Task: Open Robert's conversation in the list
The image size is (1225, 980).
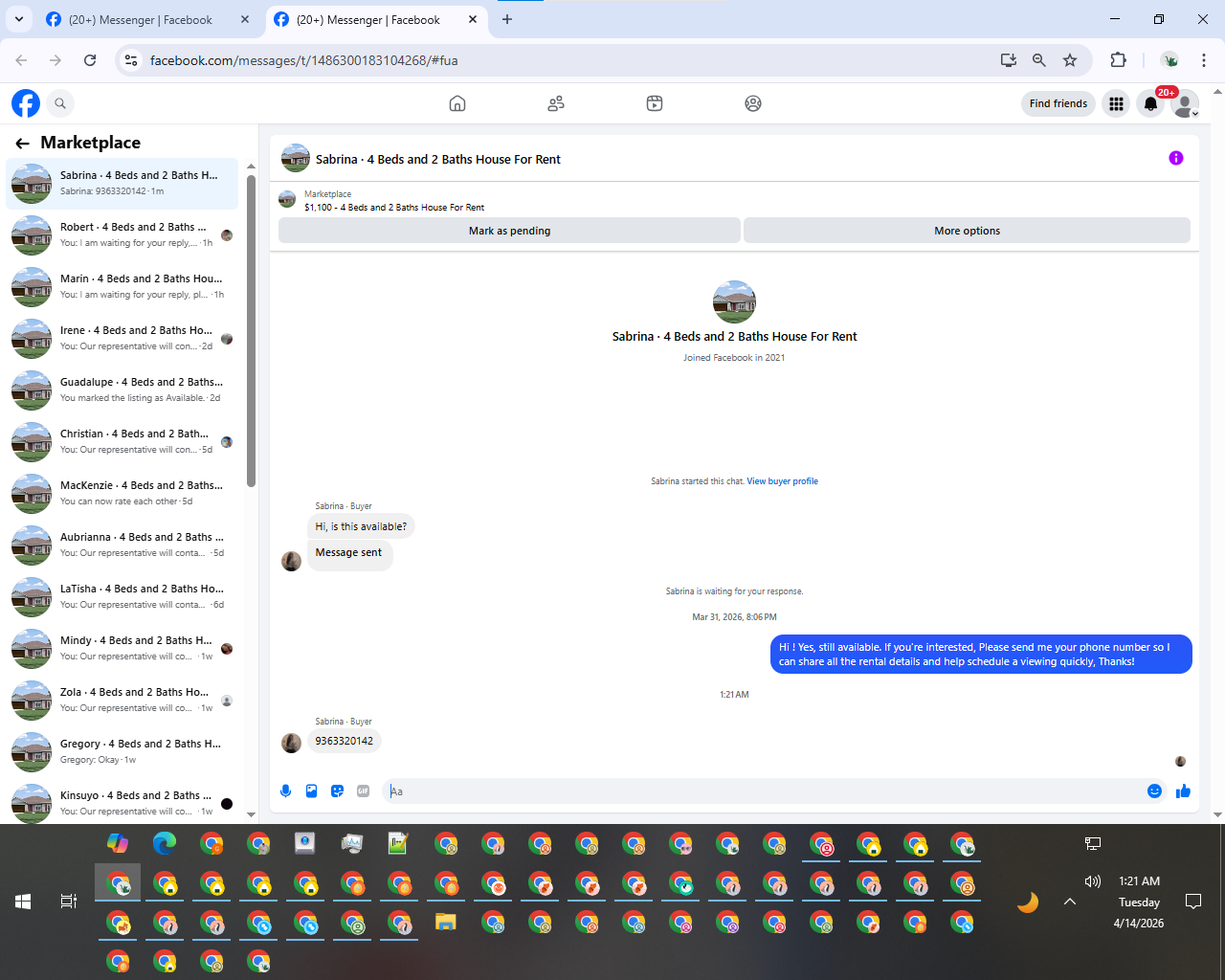Action: point(122,235)
